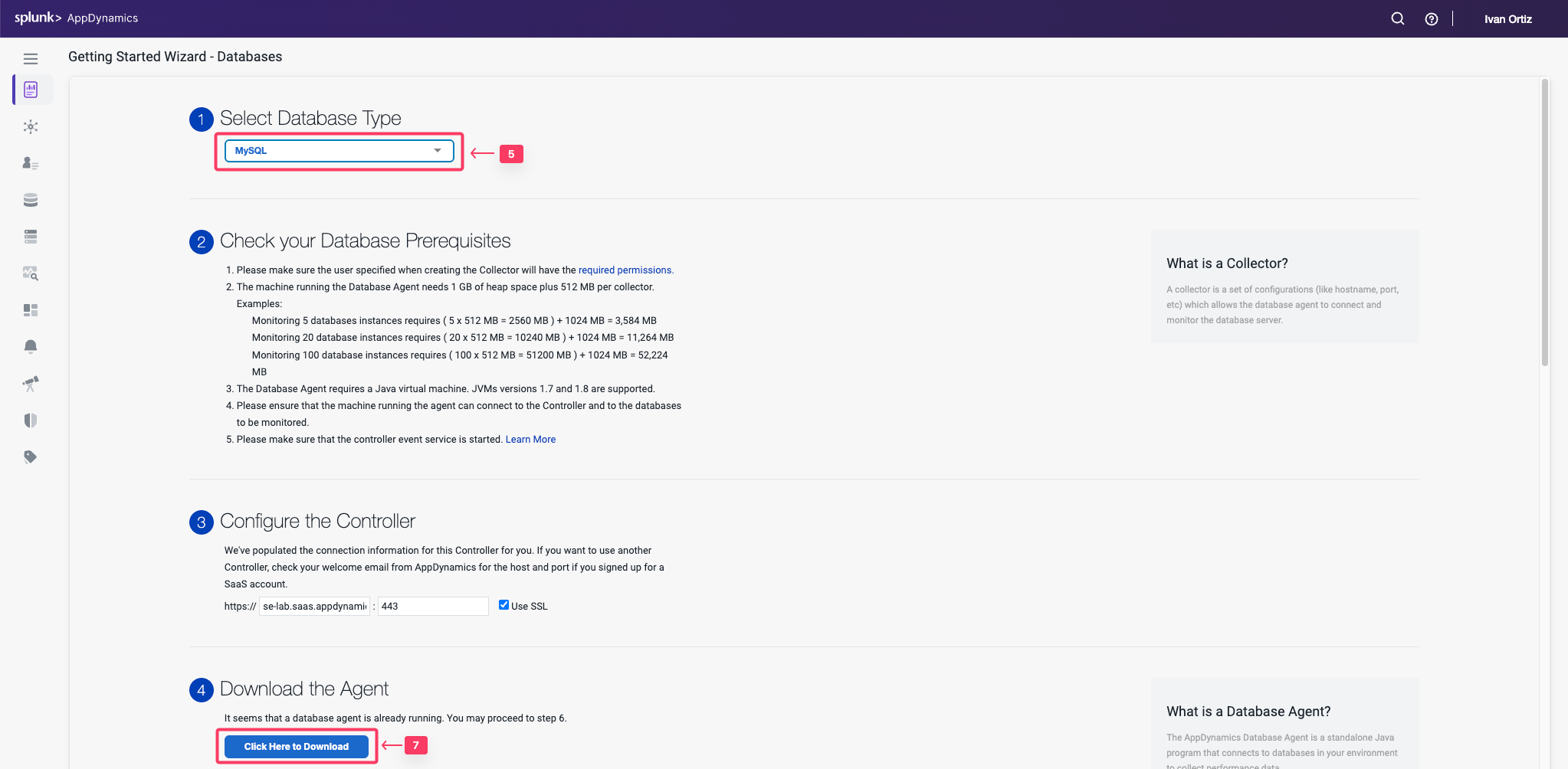Expand the MySQL database type dropdown
This screenshot has height=769, width=1568.
pyautogui.click(x=339, y=151)
